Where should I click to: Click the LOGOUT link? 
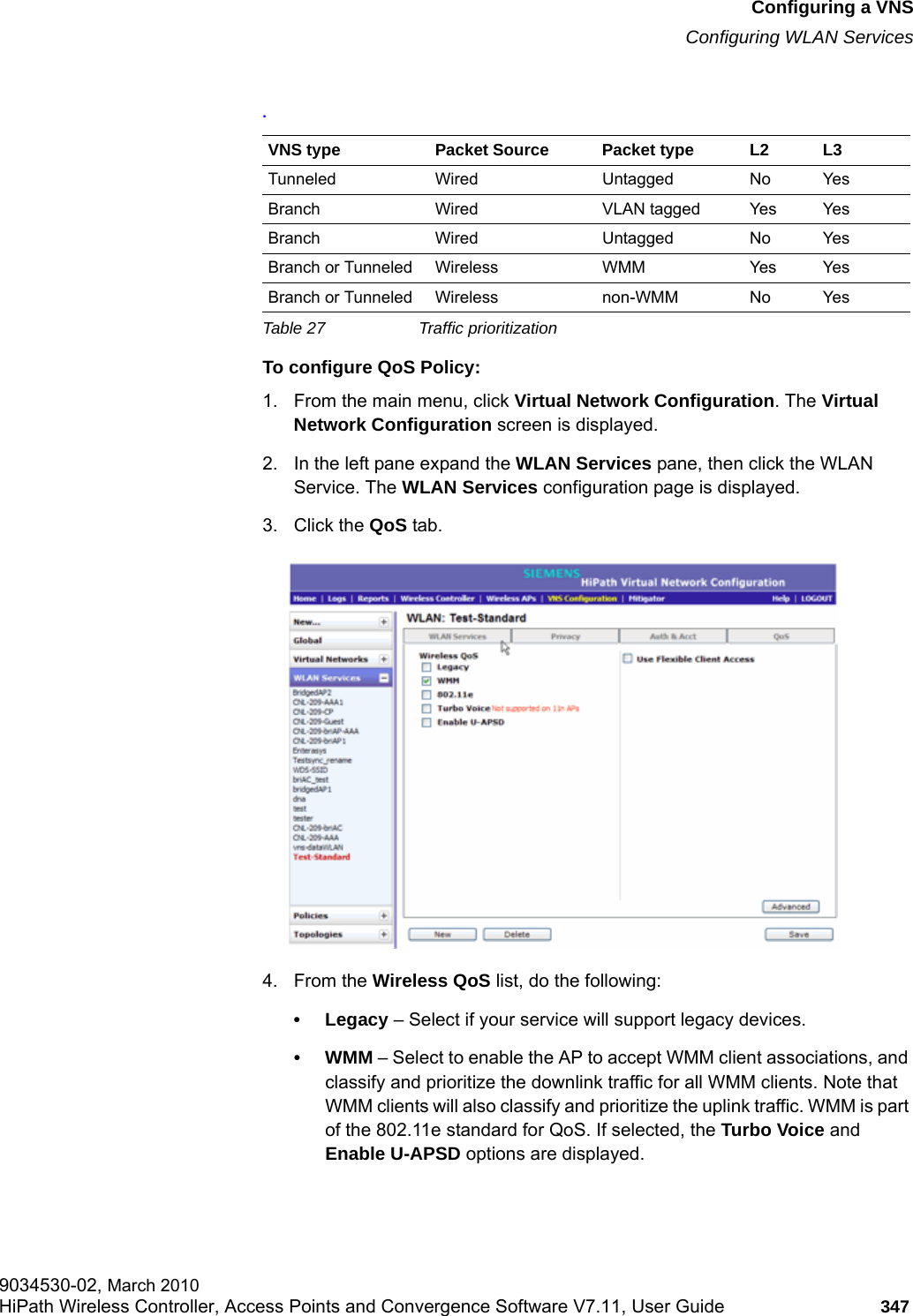point(816,598)
